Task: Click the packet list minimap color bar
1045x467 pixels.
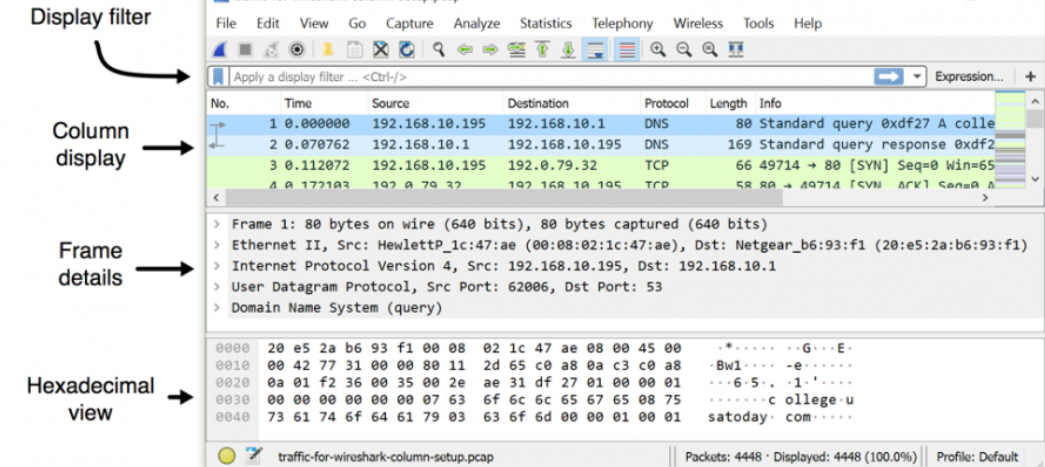Action: (1010, 139)
